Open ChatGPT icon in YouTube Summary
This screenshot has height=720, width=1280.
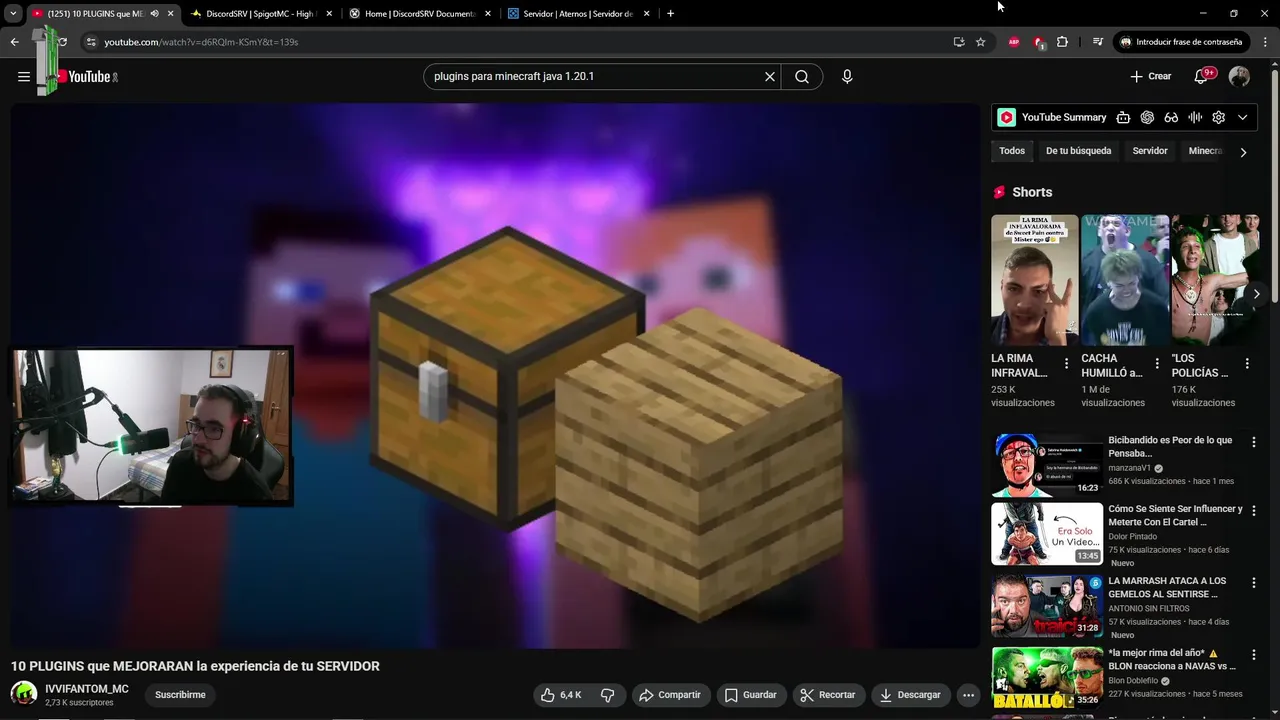(1147, 117)
